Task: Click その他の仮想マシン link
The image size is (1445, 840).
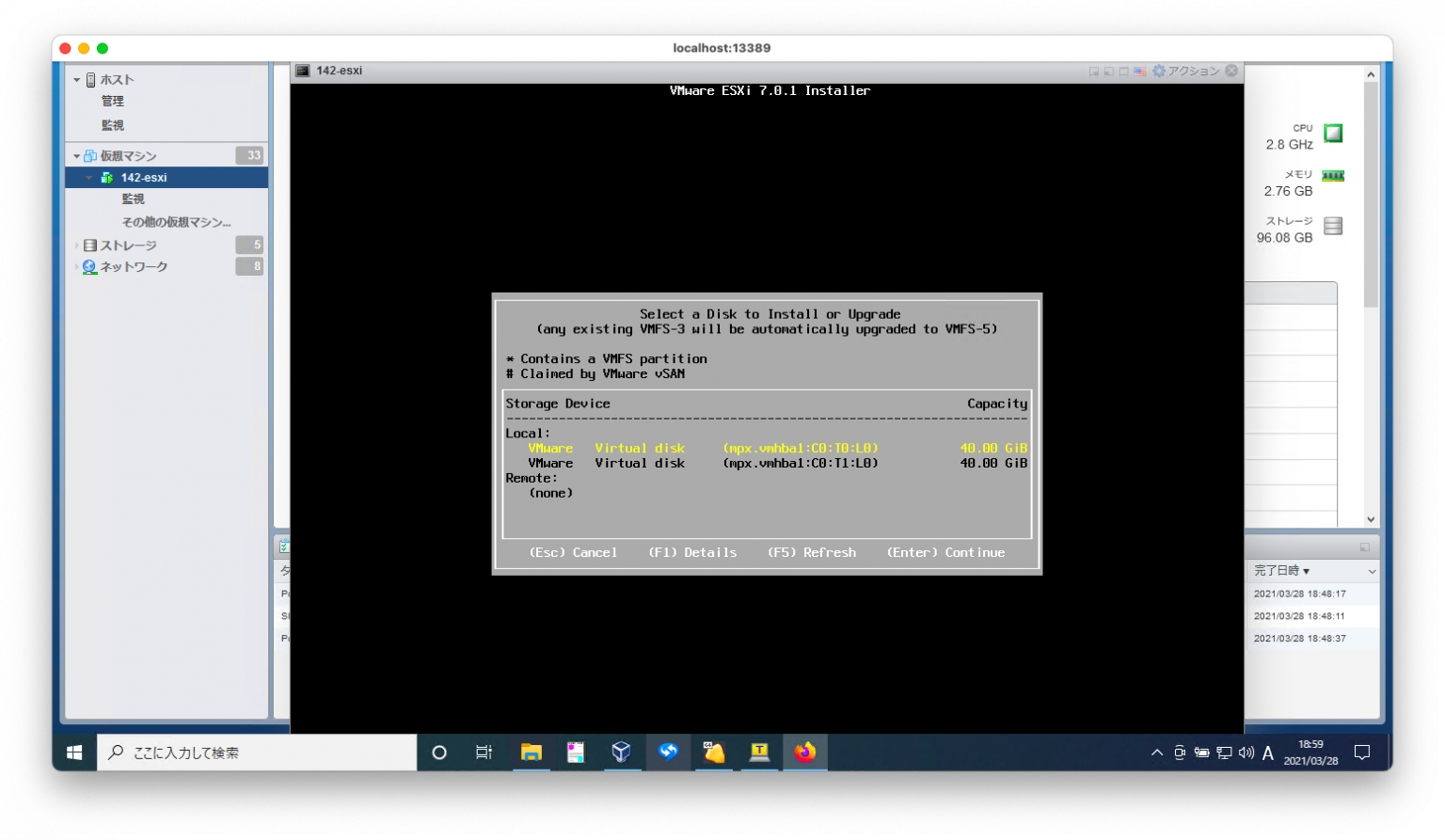Action: pyautogui.click(x=176, y=223)
